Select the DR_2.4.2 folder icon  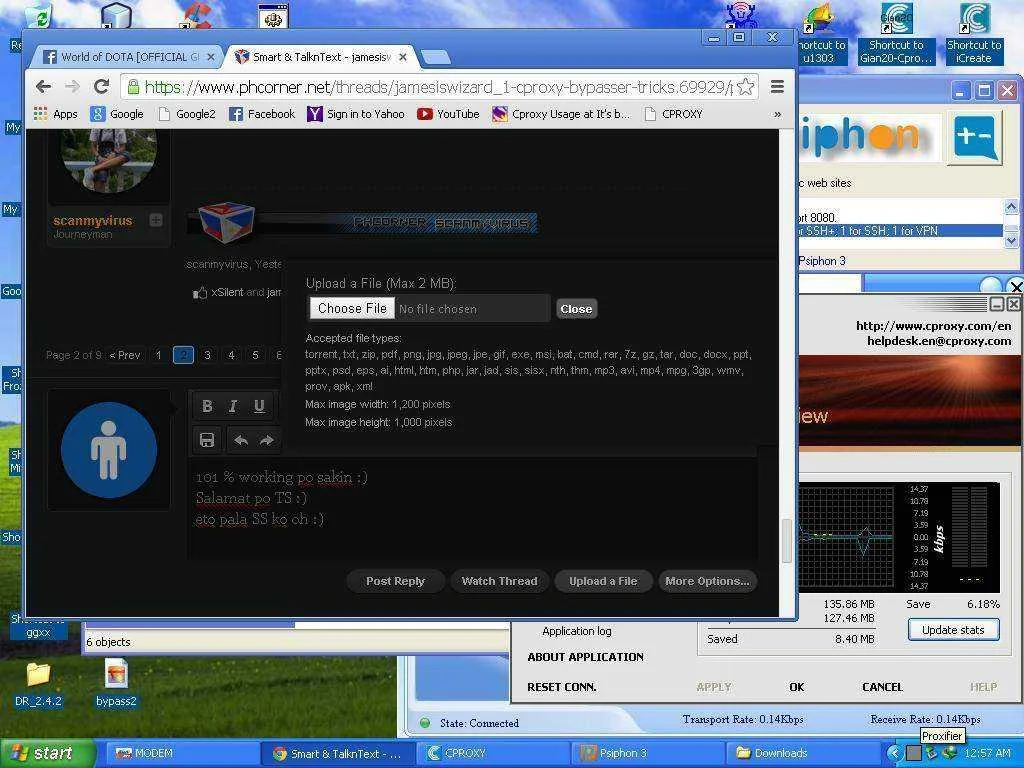[x=38, y=684]
